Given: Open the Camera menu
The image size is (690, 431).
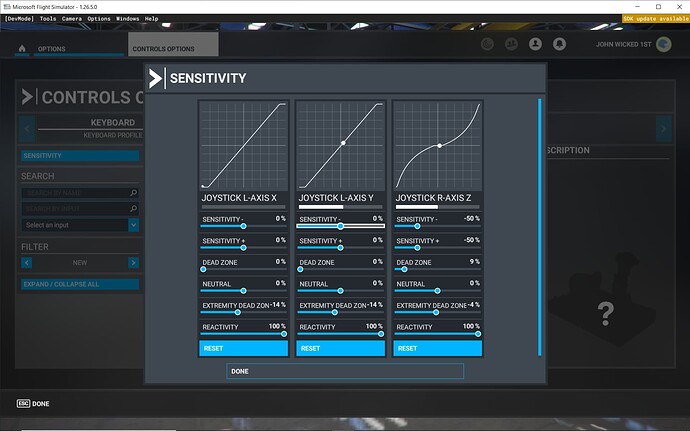Looking at the screenshot, I should [x=72, y=18].
